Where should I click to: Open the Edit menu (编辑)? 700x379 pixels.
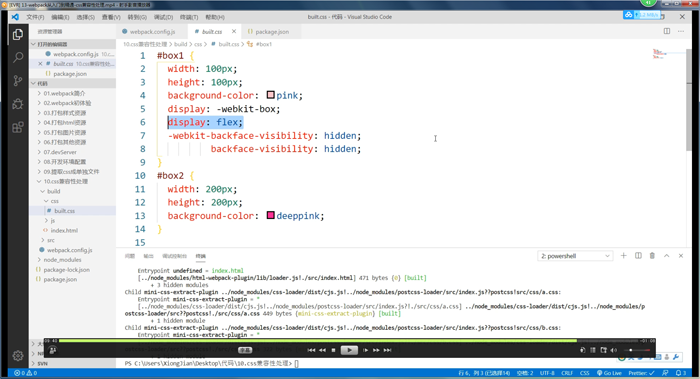pyautogui.click(x=60, y=17)
